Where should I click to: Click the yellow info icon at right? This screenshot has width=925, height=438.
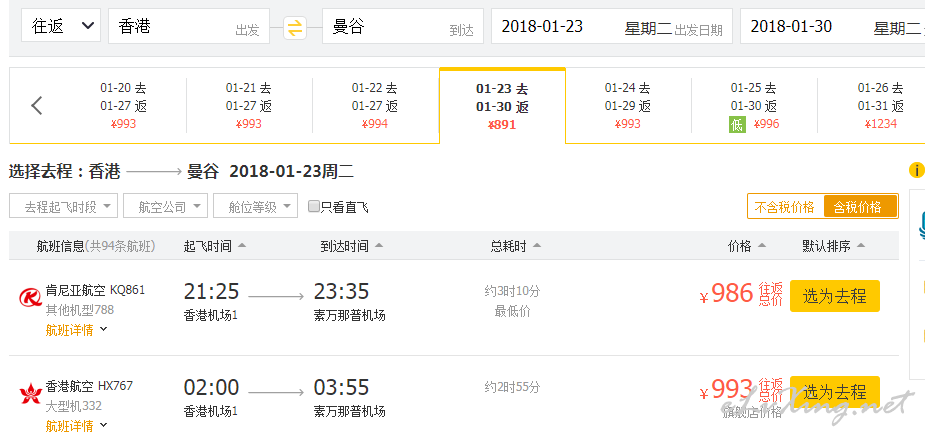[x=917, y=171]
